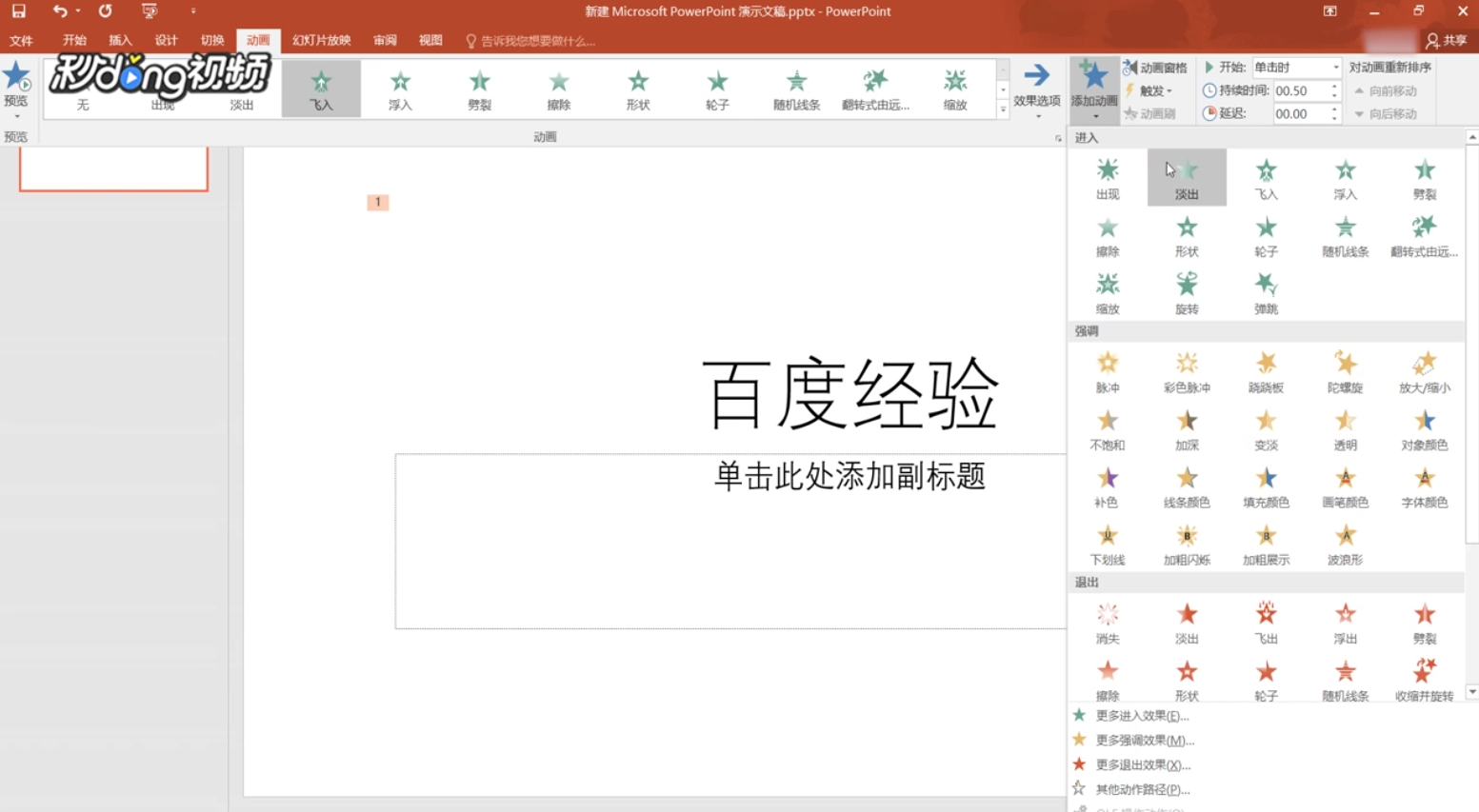The width and height of the screenshot is (1479, 812).
Task: Choose 飞出 exit effect
Action: point(1266,624)
